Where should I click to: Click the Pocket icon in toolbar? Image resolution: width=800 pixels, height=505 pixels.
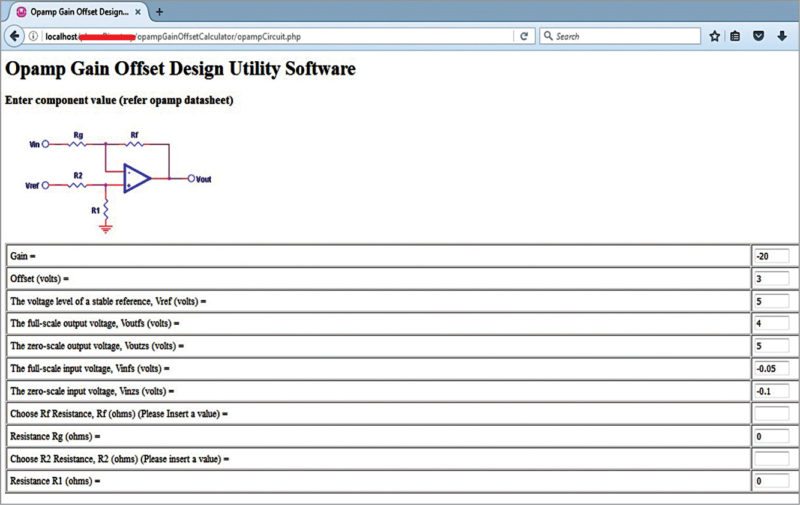tap(758, 36)
